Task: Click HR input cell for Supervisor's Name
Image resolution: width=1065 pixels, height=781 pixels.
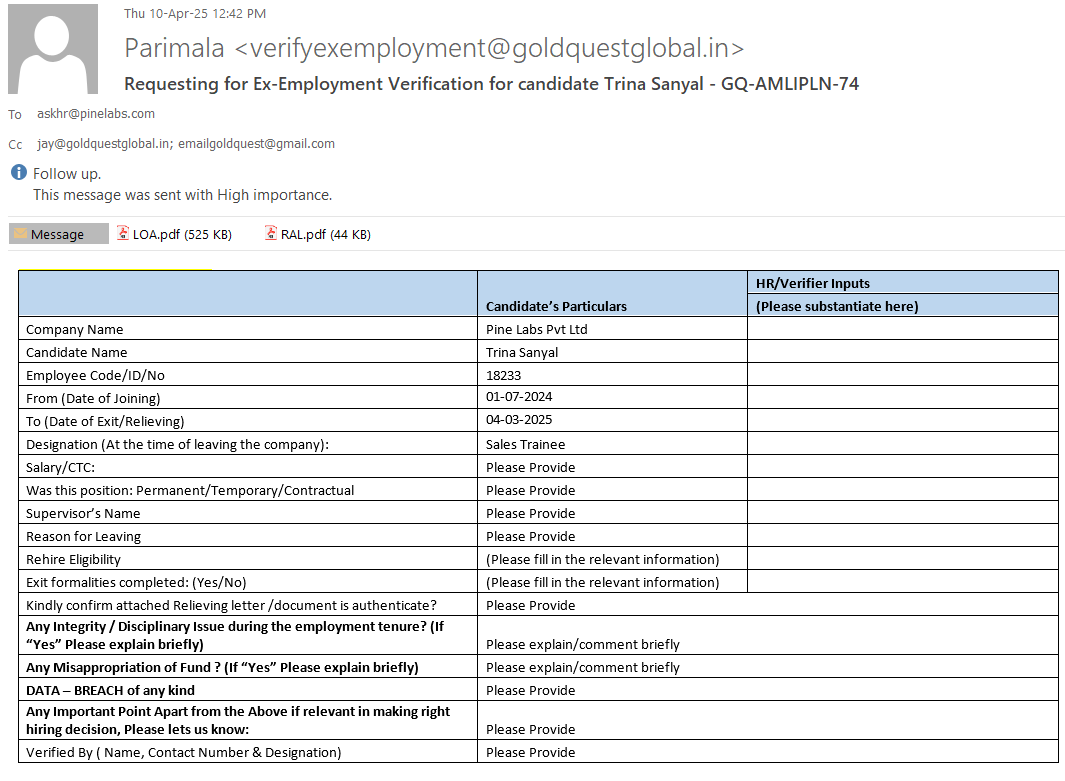Action: (x=902, y=513)
